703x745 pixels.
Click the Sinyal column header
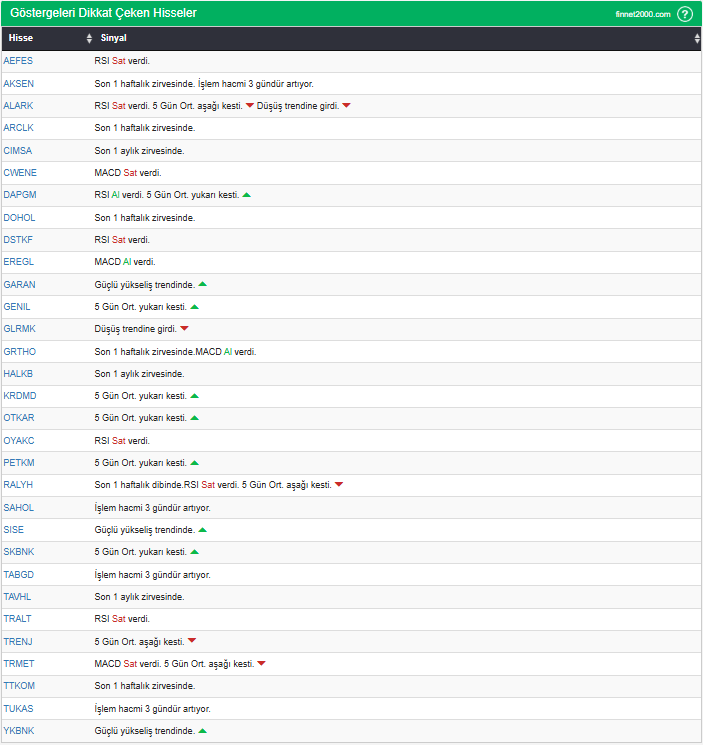pos(113,39)
